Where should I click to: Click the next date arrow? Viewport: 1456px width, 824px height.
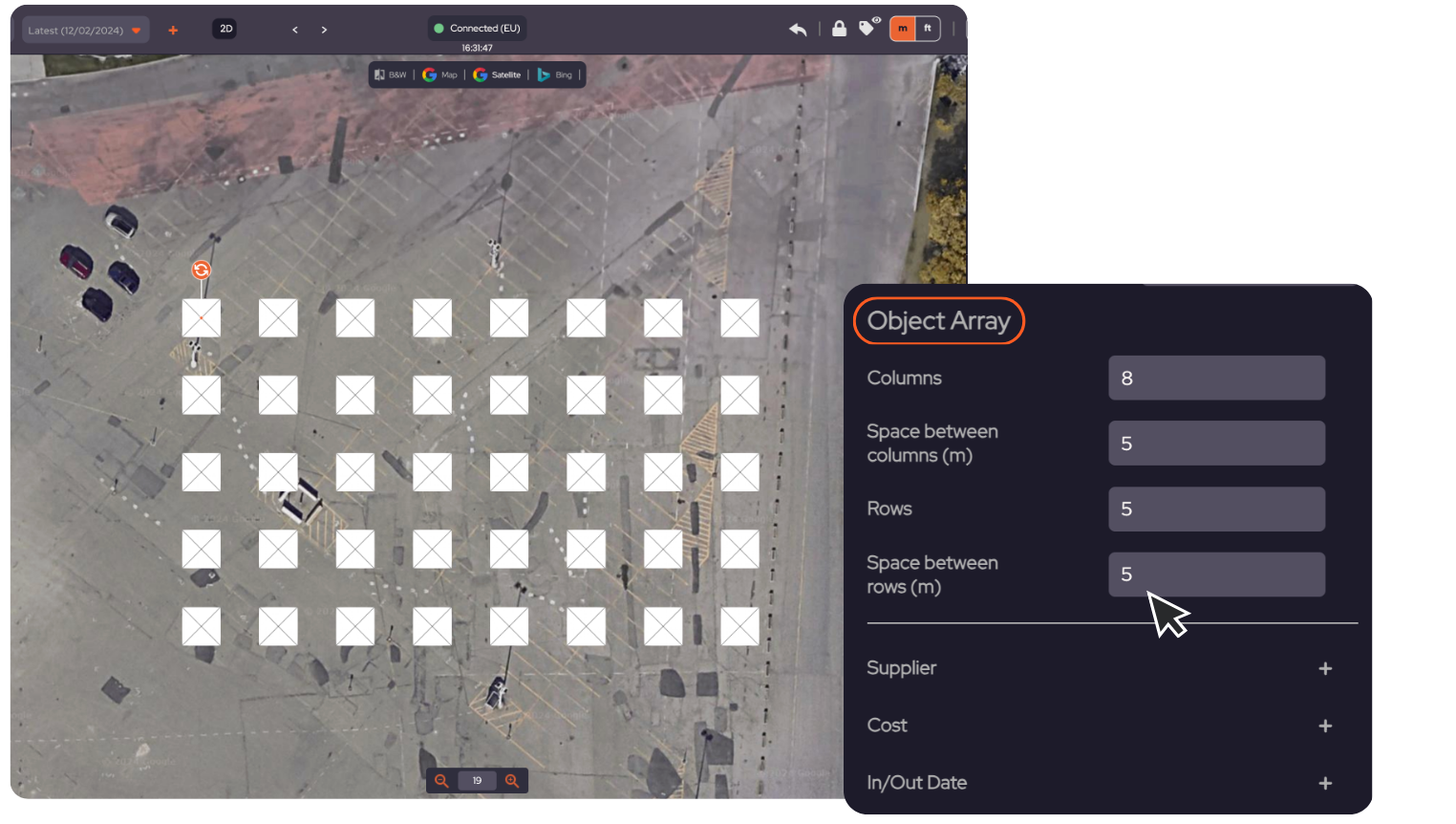pos(324,29)
